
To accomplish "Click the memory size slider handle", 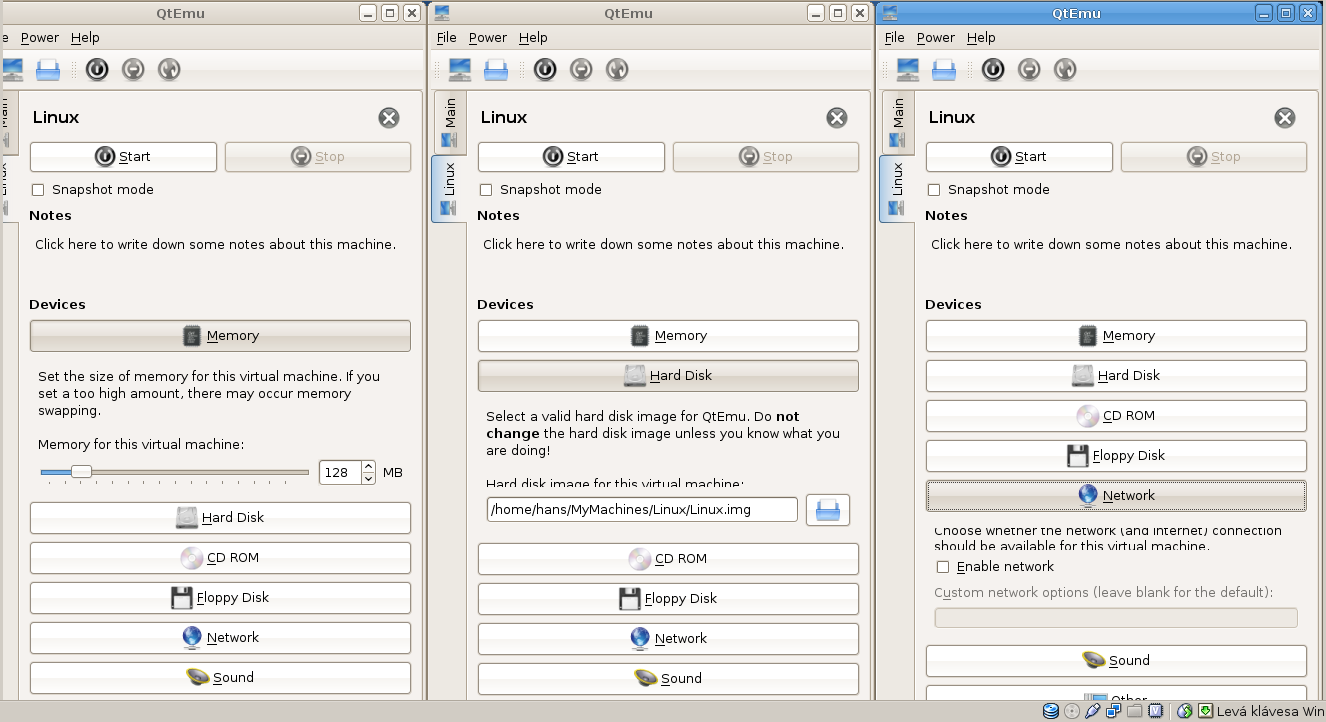I will 82,472.
